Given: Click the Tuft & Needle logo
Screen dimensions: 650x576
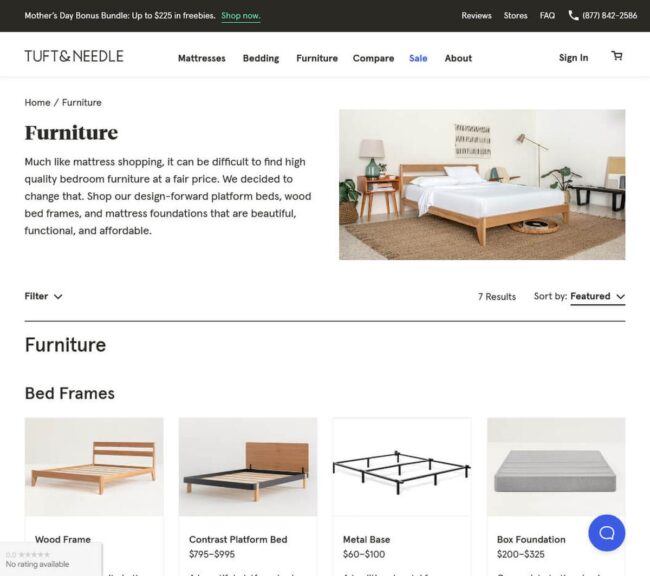Looking at the screenshot, I should click(x=74, y=56).
